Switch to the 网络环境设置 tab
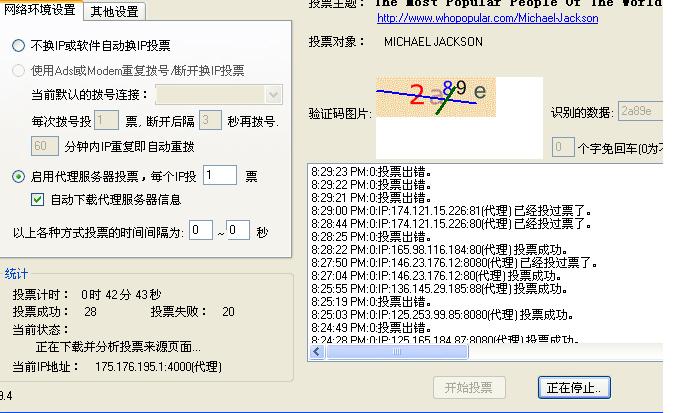 click(41, 11)
